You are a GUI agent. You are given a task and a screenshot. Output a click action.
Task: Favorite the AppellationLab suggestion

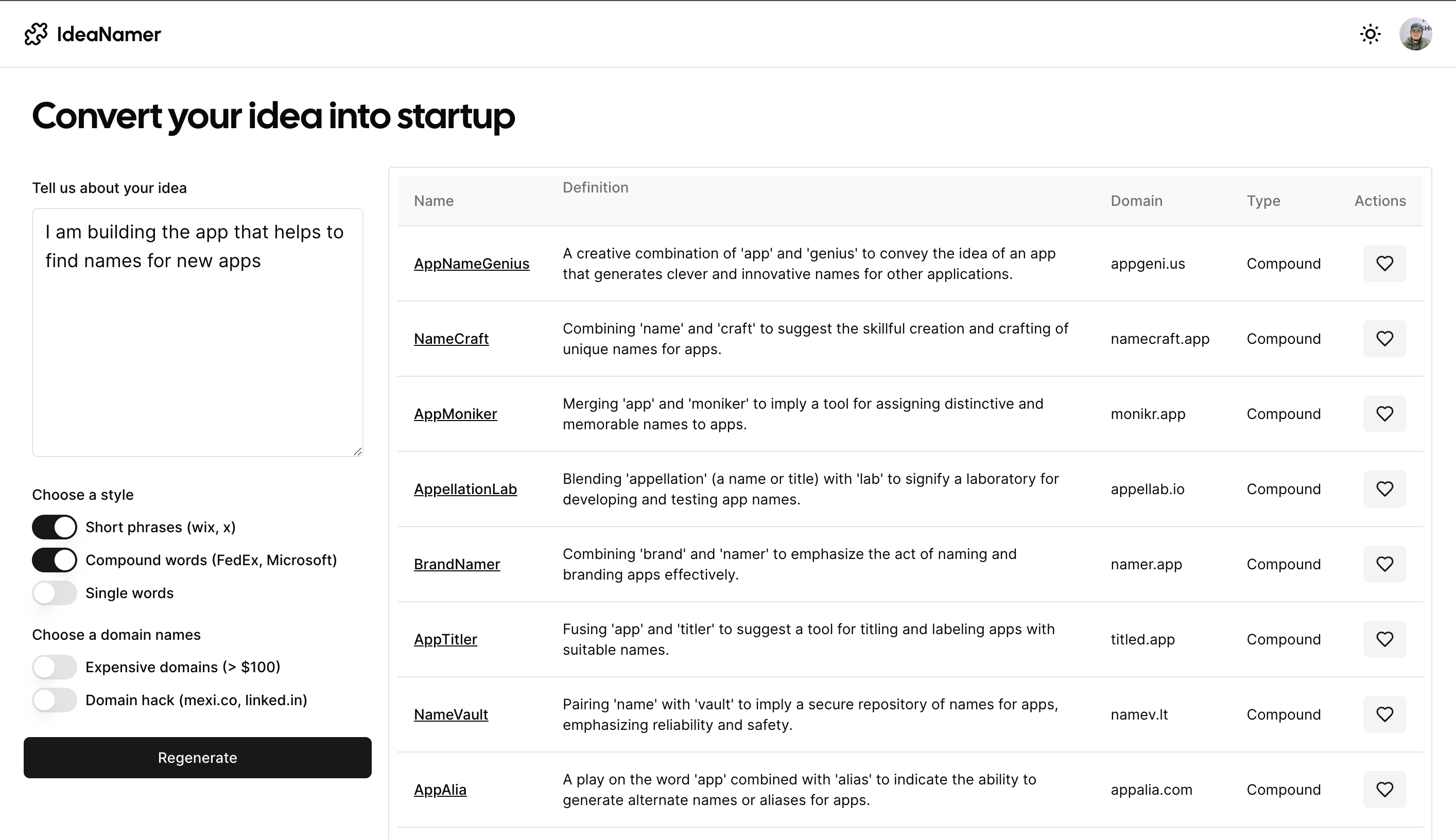(x=1384, y=488)
